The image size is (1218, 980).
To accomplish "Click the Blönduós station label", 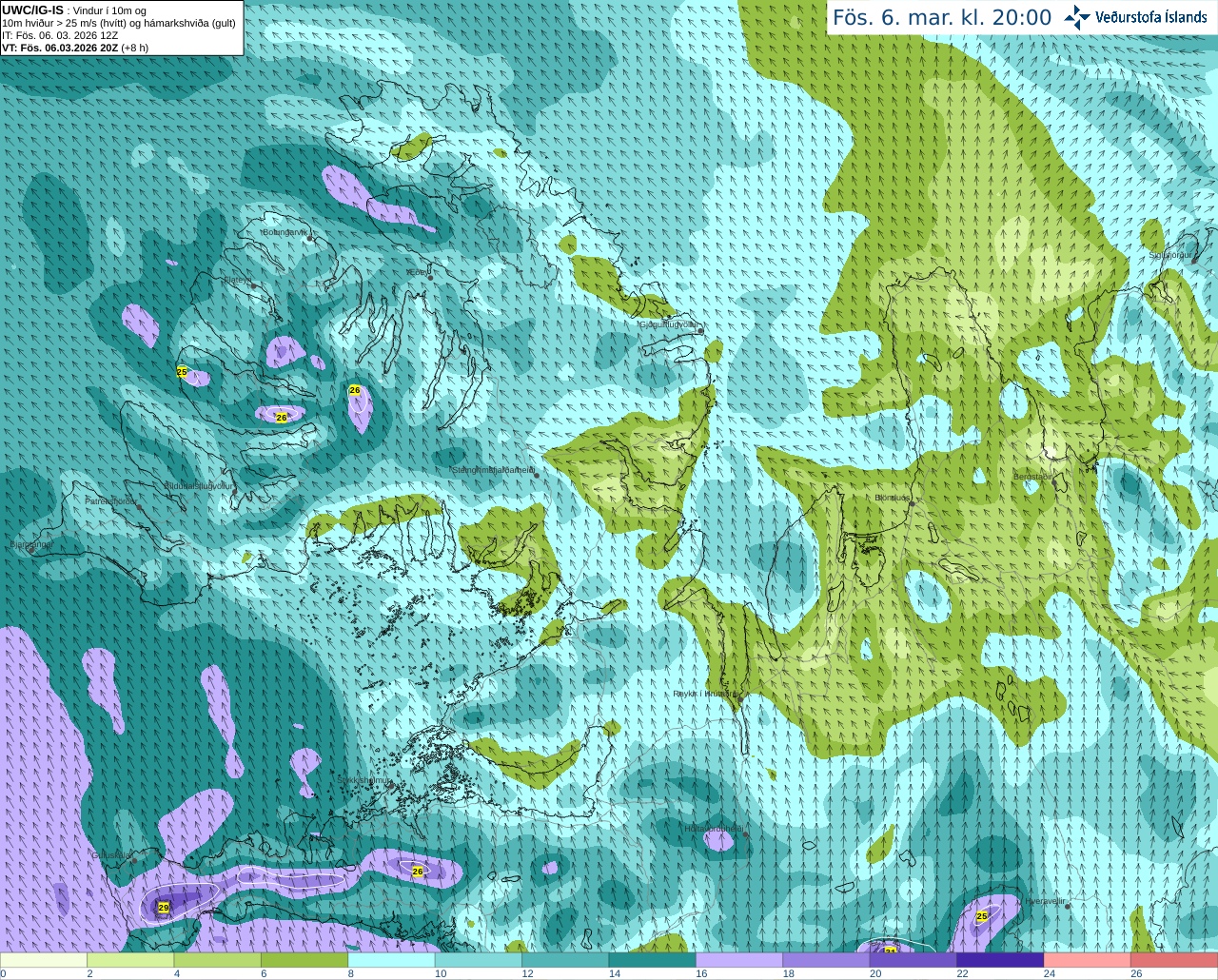I will click(x=893, y=498).
